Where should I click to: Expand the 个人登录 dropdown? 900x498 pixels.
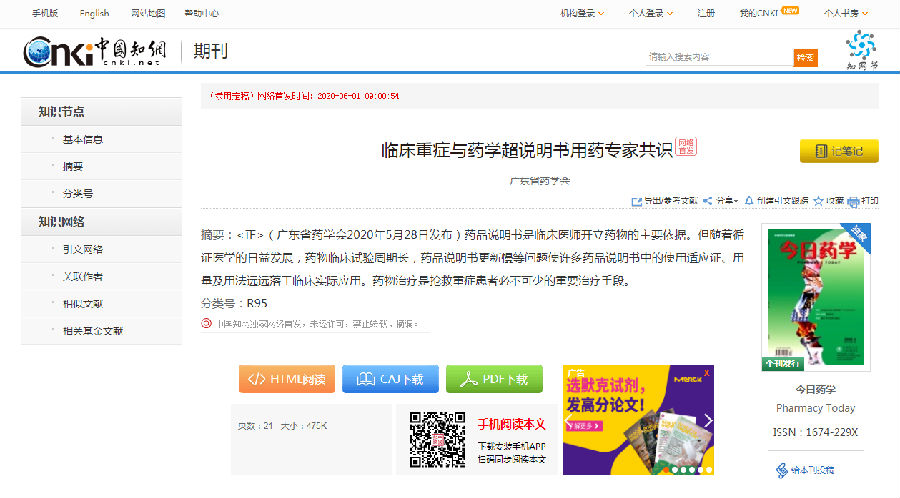(x=650, y=13)
